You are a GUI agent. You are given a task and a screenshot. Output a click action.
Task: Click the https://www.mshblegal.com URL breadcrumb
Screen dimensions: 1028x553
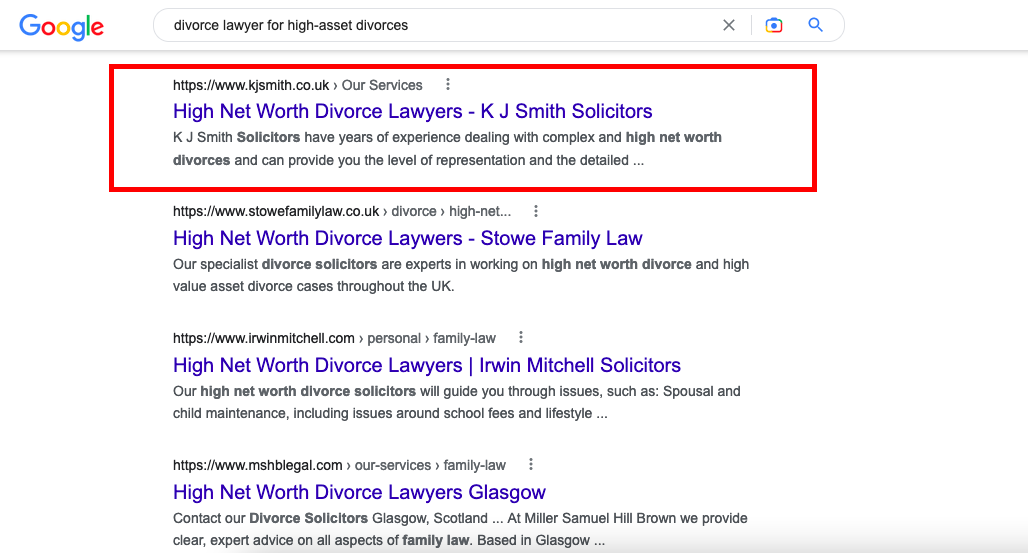point(339,465)
